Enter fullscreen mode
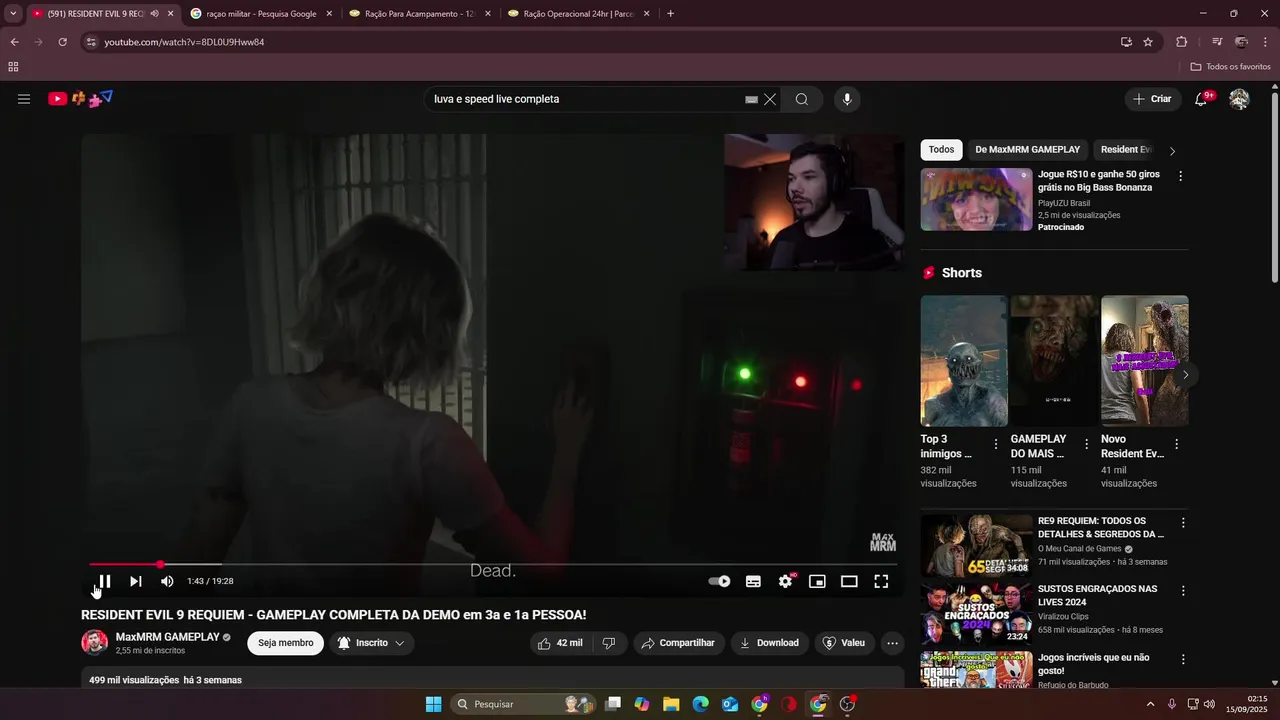Image resolution: width=1280 pixels, height=720 pixels. click(881, 581)
